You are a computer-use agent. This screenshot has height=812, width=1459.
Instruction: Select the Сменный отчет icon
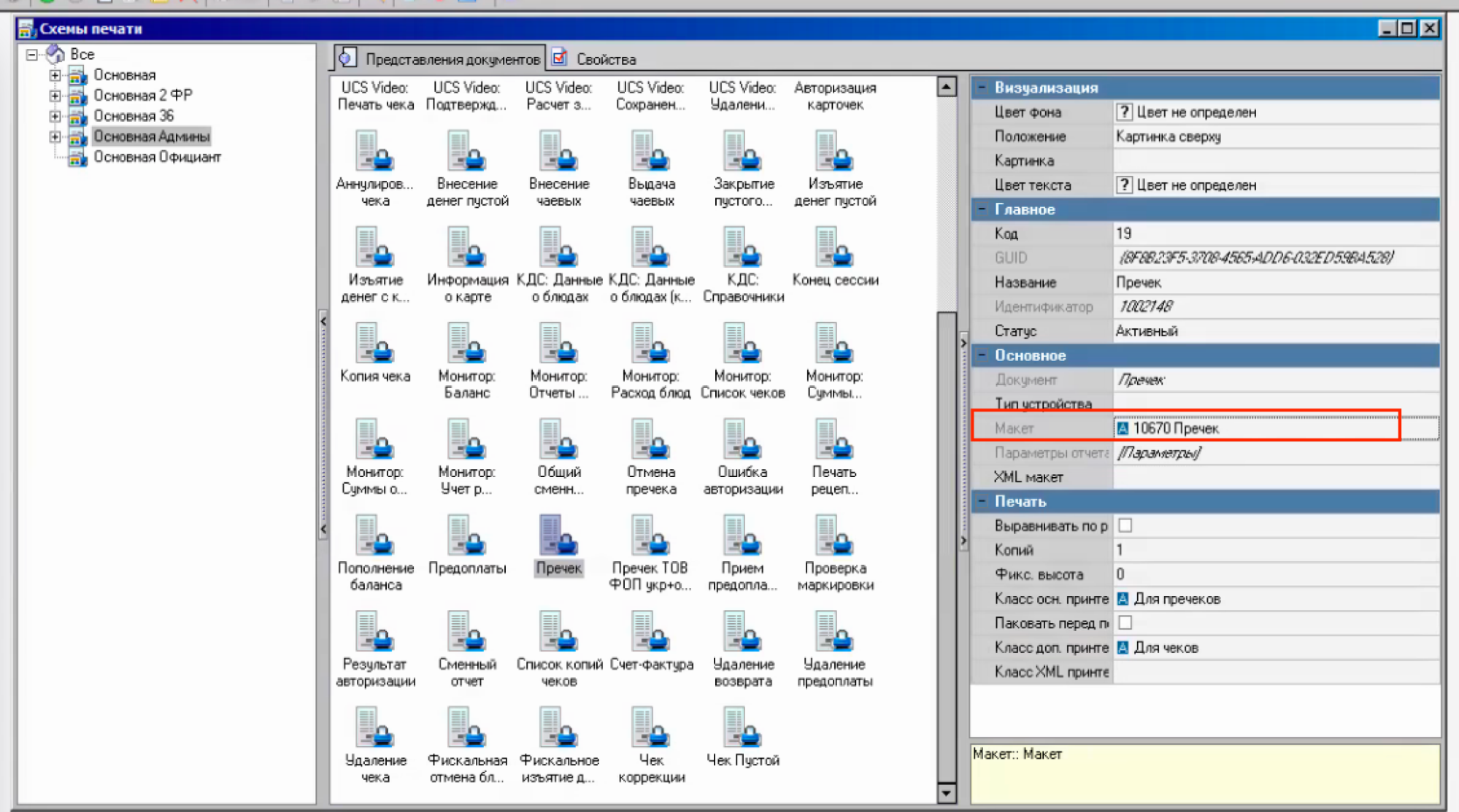pyautogui.click(x=467, y=633)
